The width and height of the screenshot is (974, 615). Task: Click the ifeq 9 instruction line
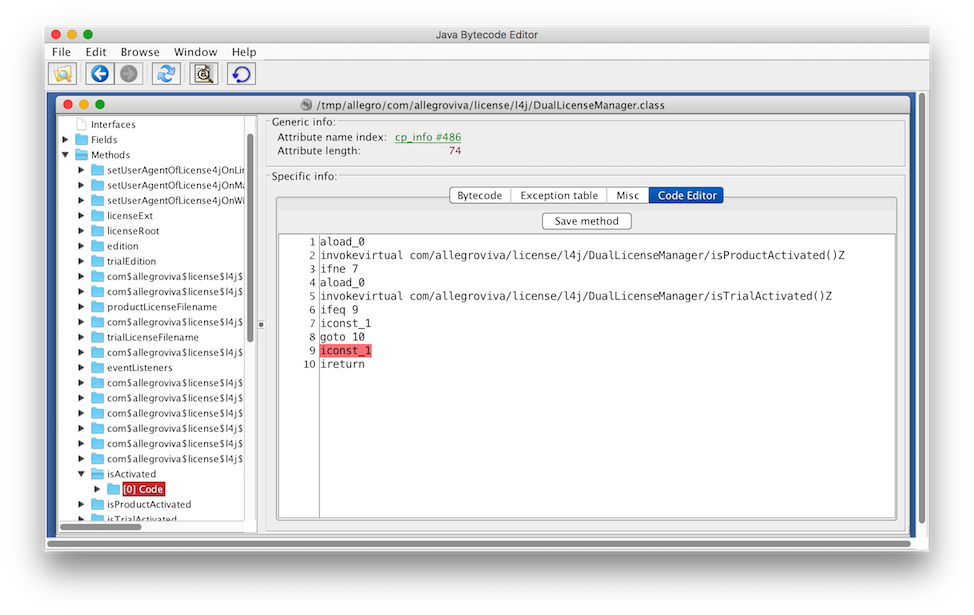pyautogui.click(x=339, y=309)
